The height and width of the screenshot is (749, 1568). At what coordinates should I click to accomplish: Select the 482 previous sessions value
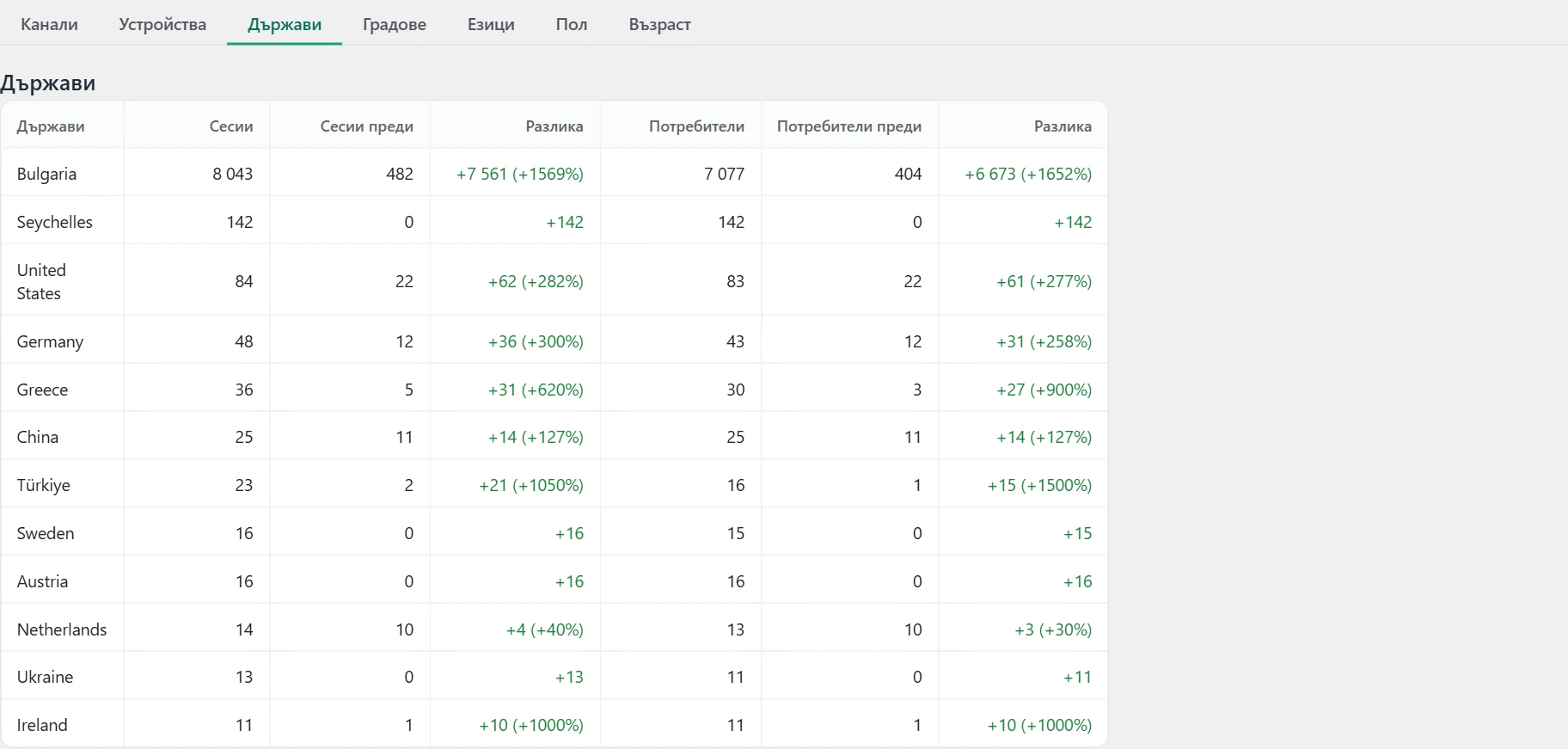click(x=400, y=174)
